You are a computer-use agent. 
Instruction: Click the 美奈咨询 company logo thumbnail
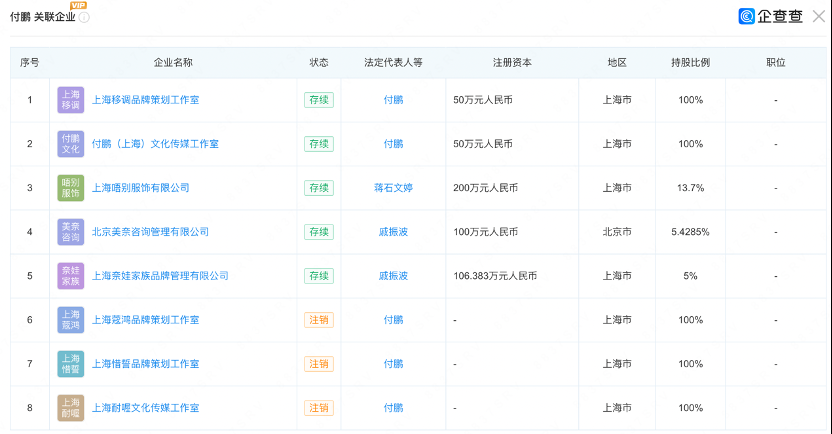(x=71, y=232)
